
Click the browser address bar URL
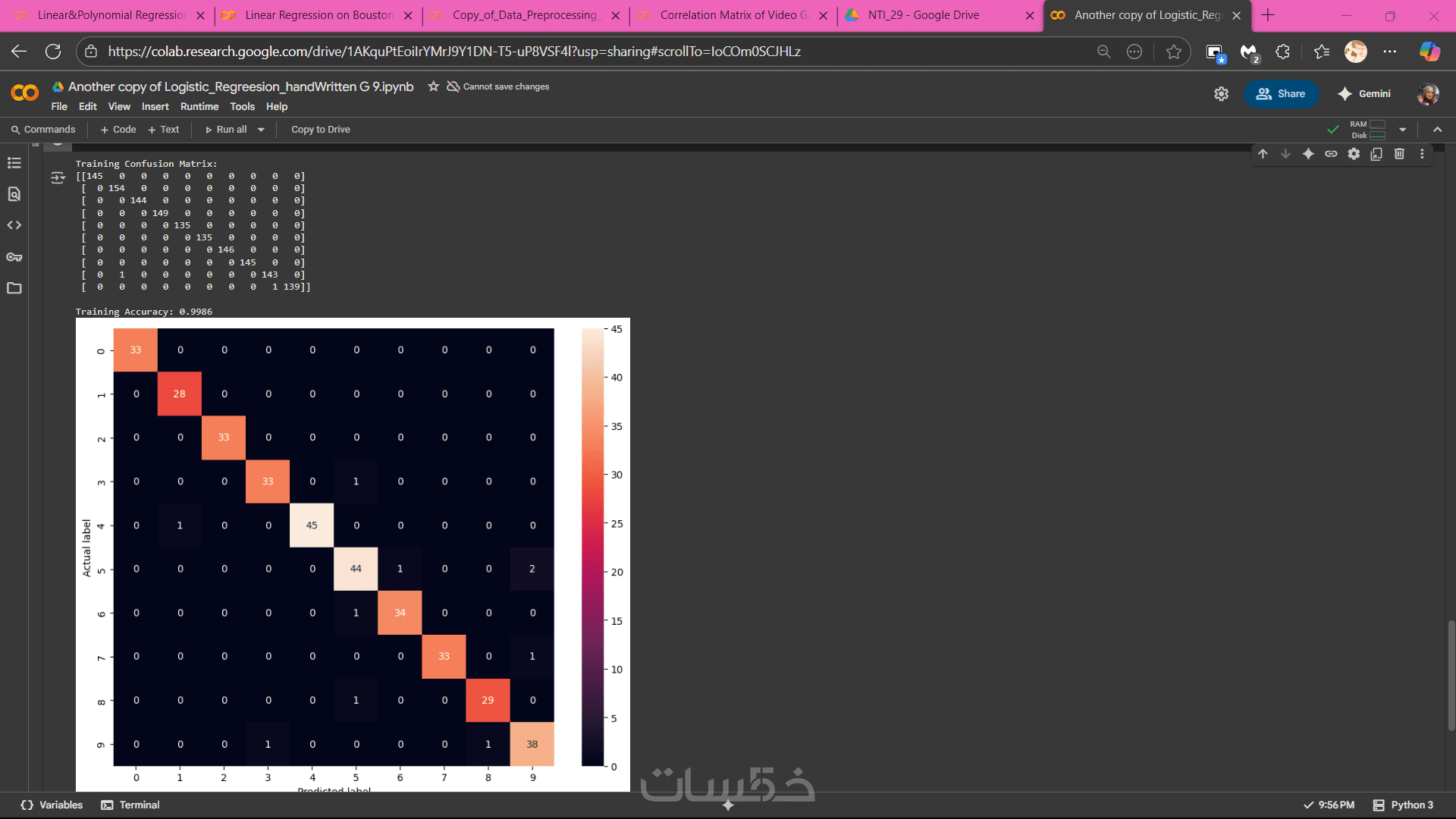point(453,52)
